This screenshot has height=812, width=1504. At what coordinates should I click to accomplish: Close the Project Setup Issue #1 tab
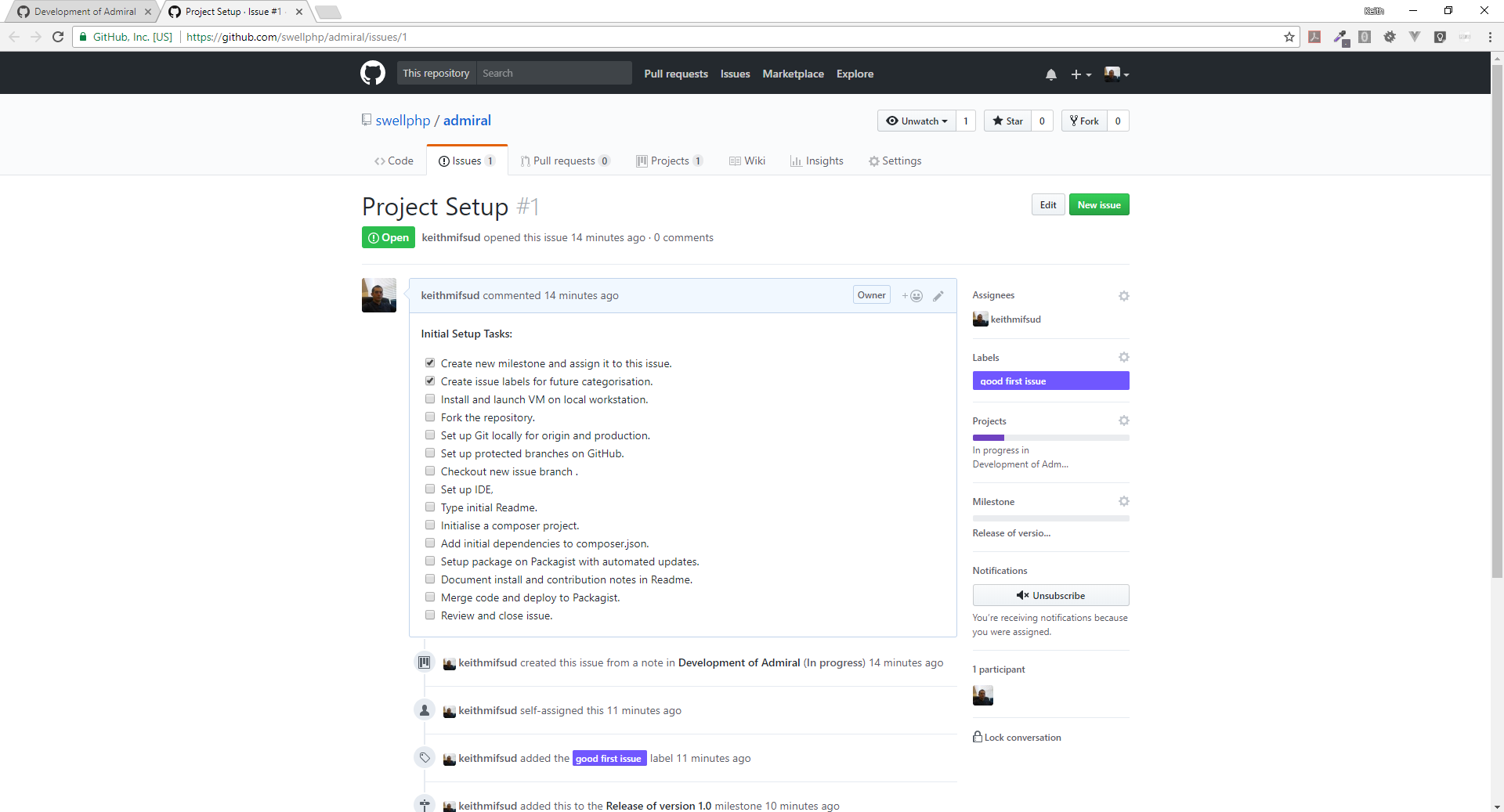(x=299, y=12)
